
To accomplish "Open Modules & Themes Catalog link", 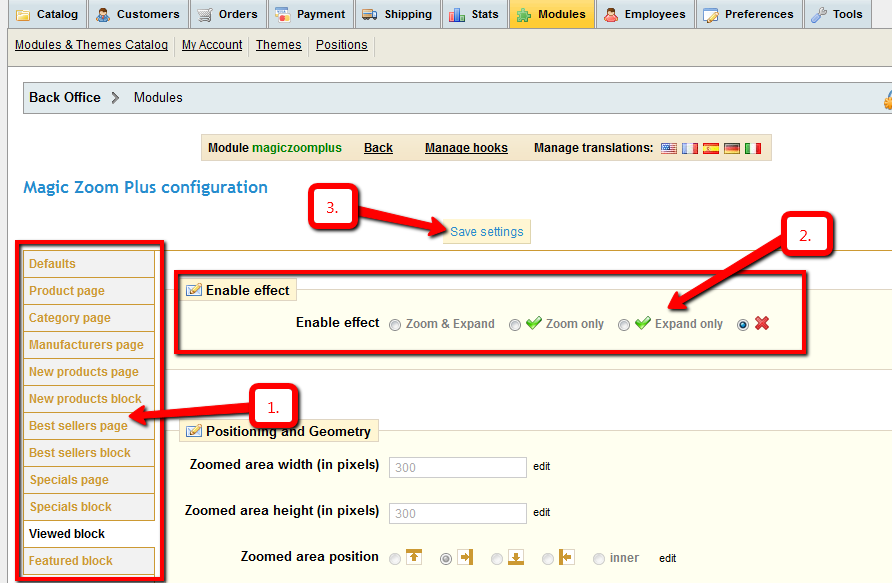I will tap(91, 45).
